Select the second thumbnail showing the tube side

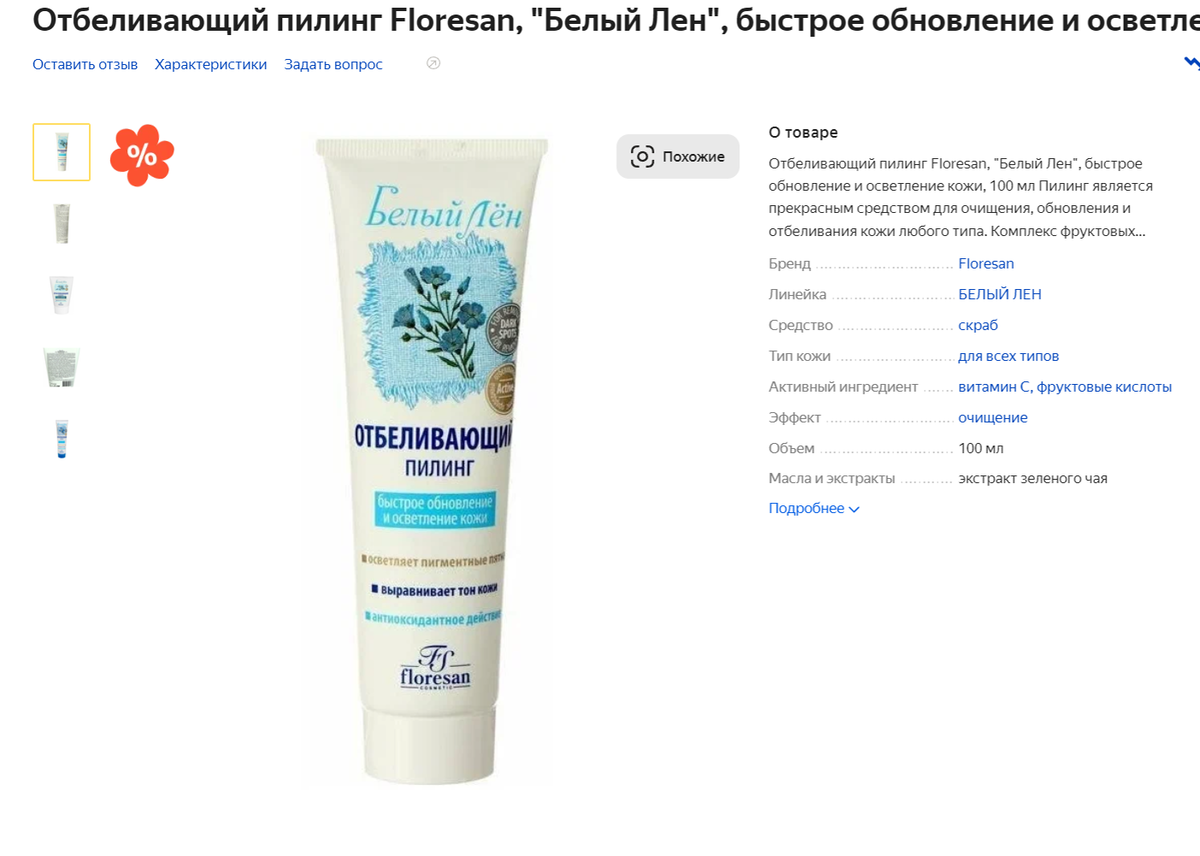(62, 223)
